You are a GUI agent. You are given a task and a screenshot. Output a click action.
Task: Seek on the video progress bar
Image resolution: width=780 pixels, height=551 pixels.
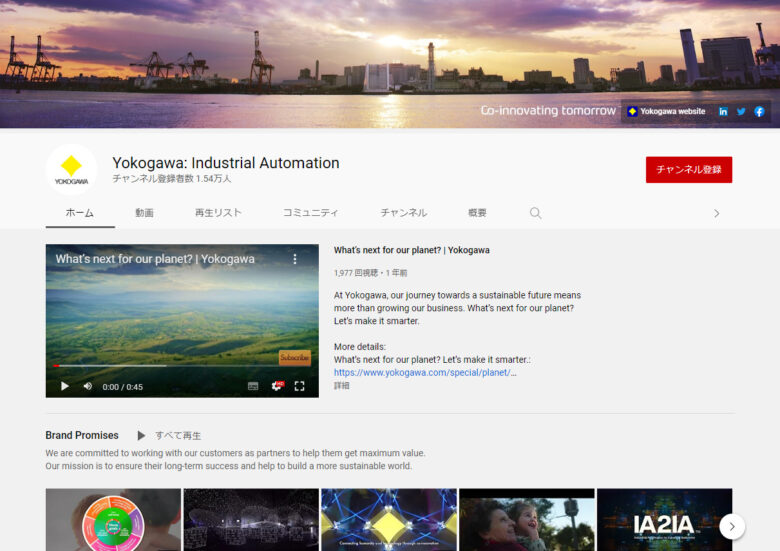[x=182, y=366]
